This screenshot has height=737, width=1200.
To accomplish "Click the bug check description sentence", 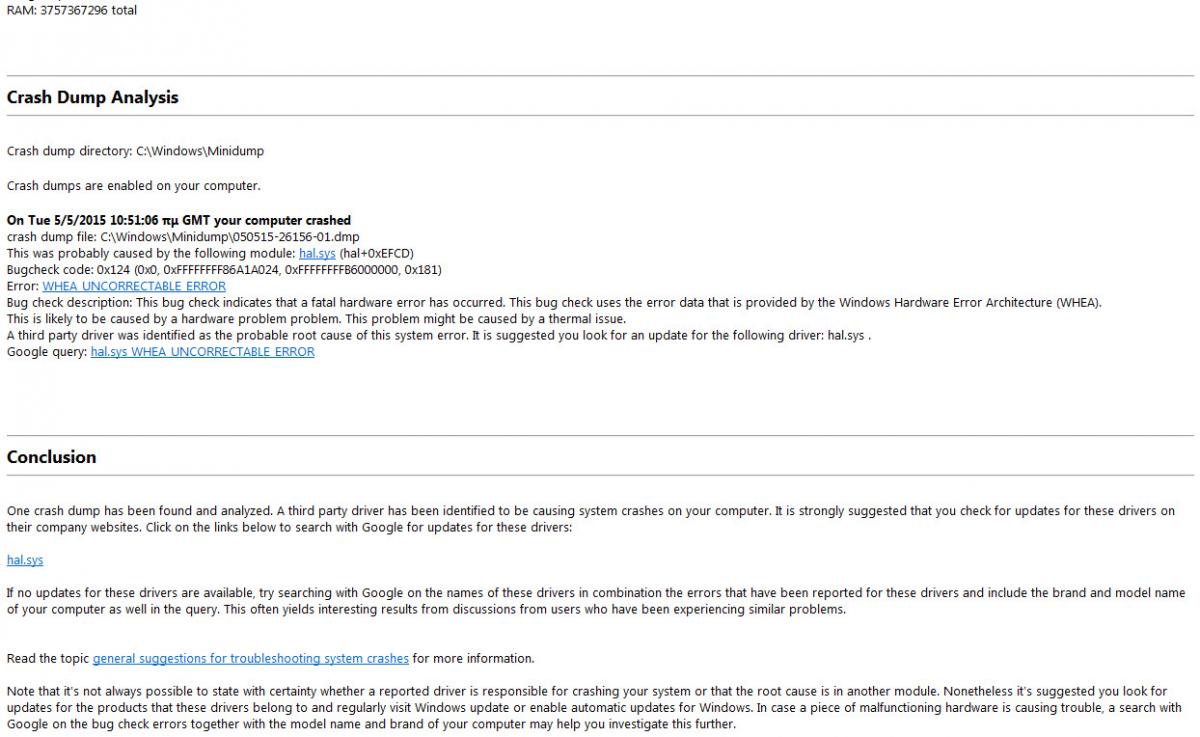I will click(x=554, y=302).
